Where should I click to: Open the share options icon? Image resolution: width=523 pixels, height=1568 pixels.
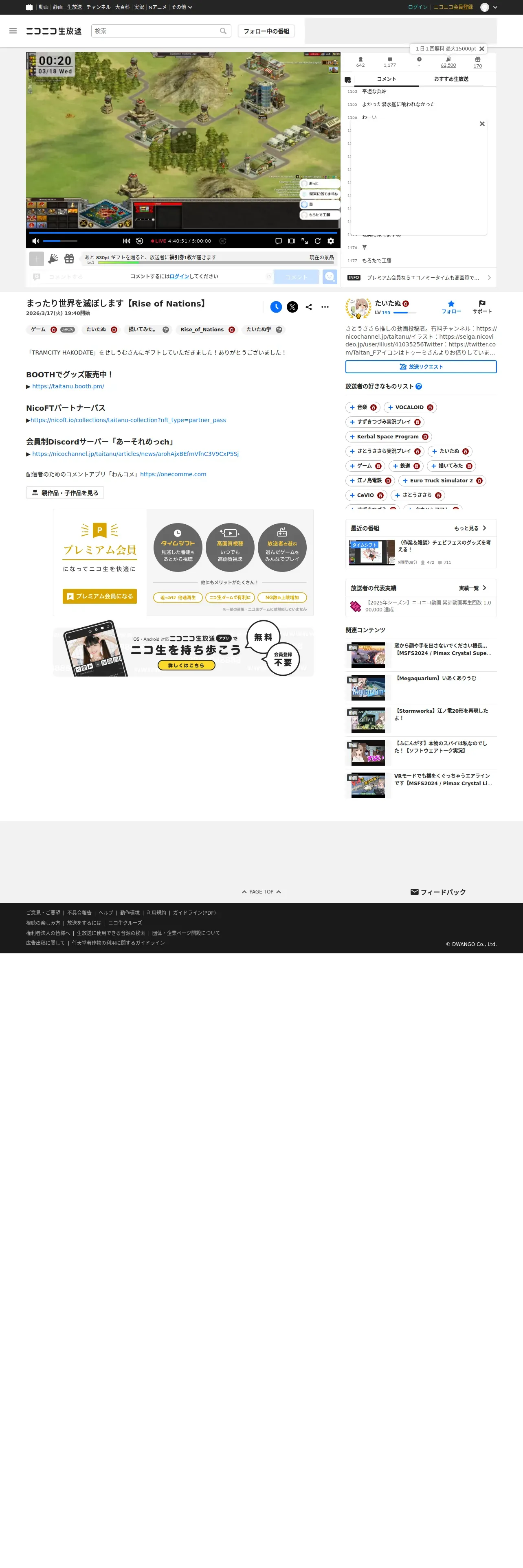tap(309, 307)
